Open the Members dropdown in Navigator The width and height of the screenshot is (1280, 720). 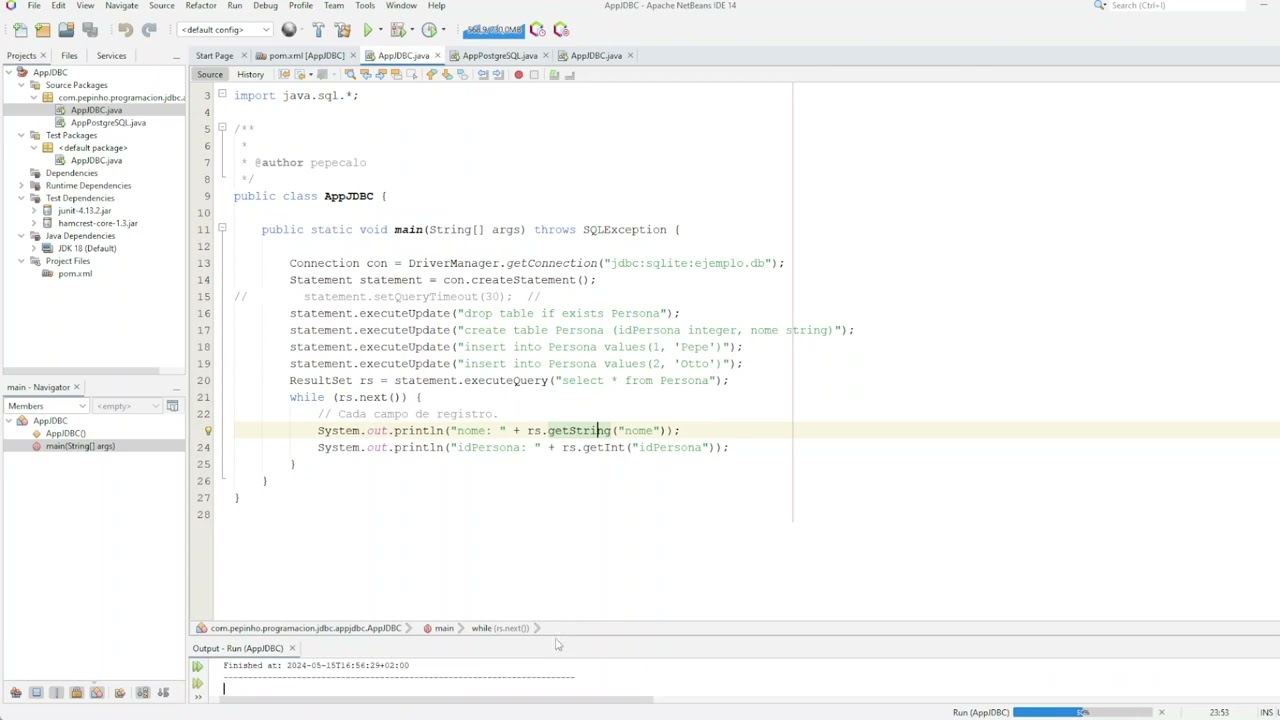pyautogui.click(x=46, y=406)
